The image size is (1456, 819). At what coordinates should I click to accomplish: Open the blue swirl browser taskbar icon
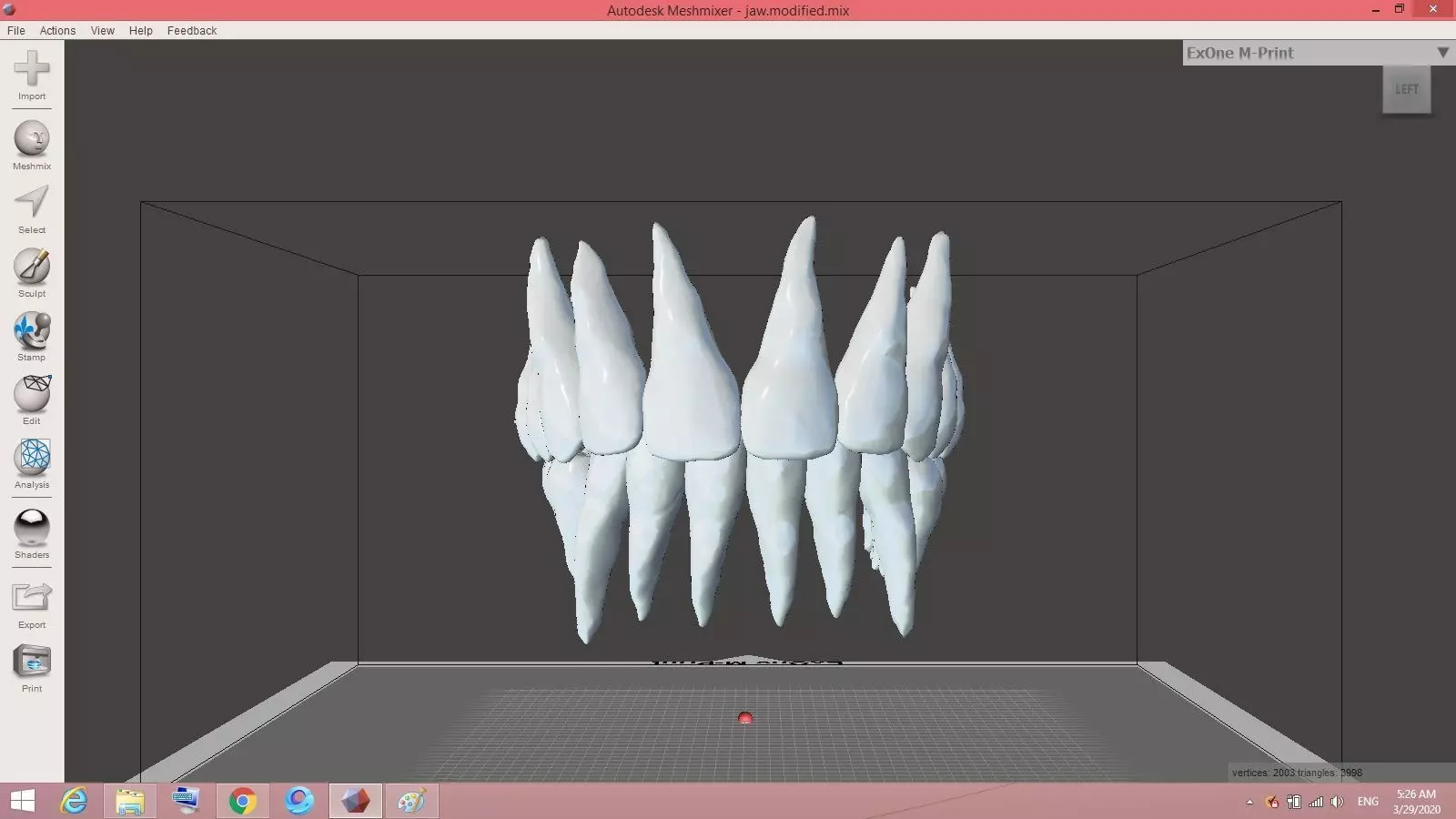tap(298, 801)
